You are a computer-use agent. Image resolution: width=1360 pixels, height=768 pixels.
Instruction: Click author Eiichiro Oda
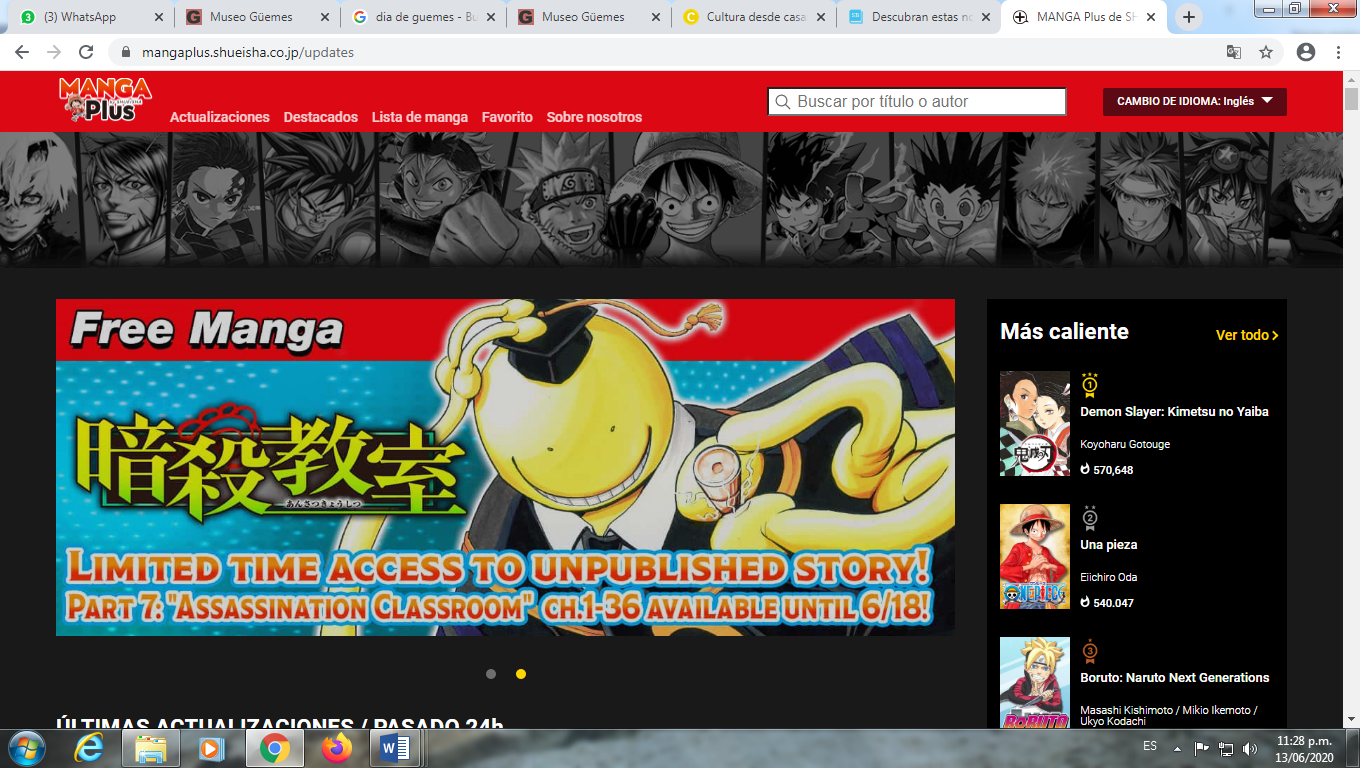pyautogui.click(x=1108, y=577)
